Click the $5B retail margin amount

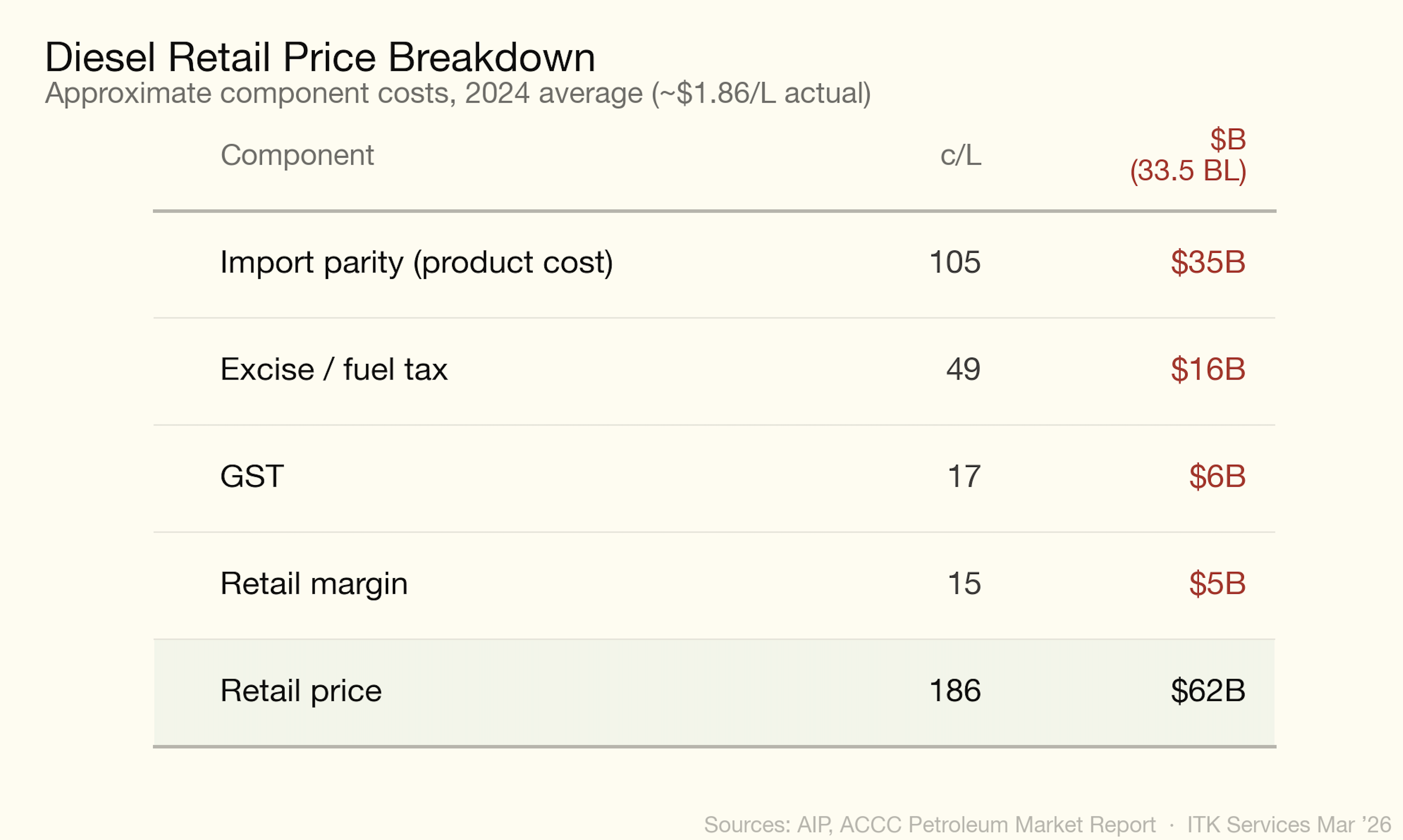(x=1217, y=584)
